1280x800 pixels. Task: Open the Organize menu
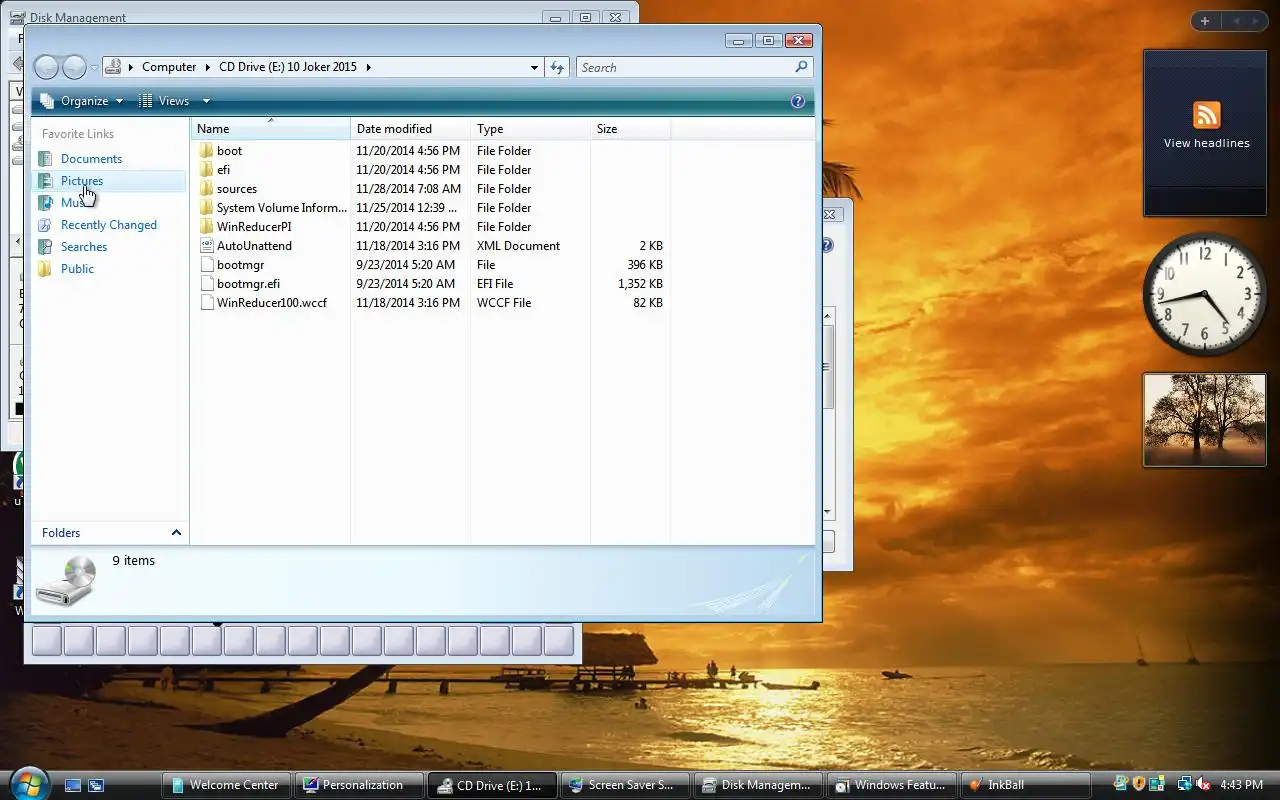82,101
